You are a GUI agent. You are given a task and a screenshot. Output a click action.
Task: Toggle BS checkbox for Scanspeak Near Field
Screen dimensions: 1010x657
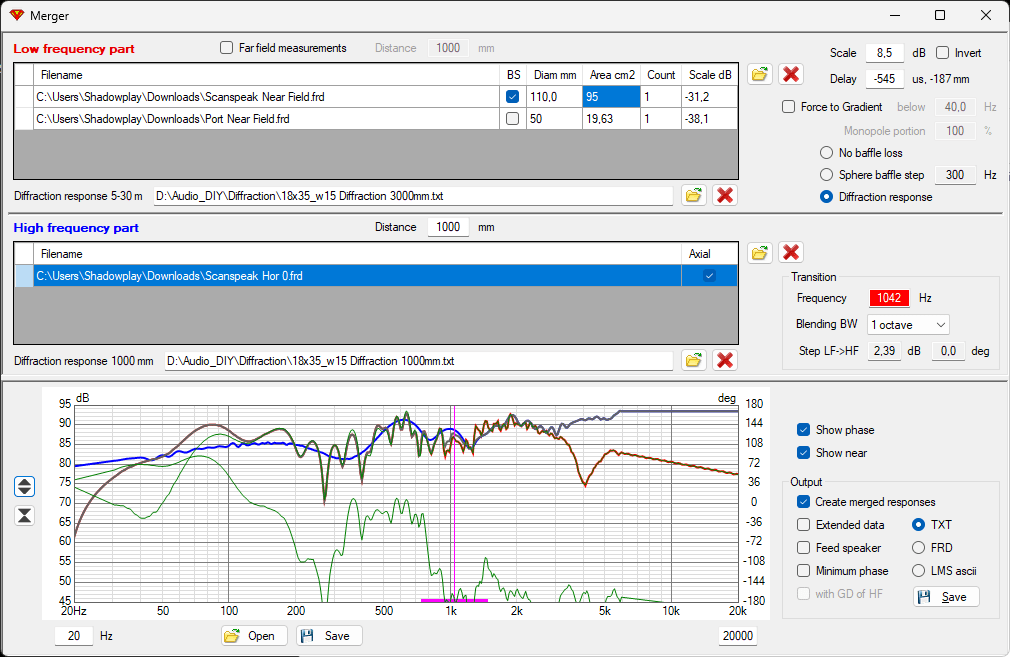[x=513, y=97]
